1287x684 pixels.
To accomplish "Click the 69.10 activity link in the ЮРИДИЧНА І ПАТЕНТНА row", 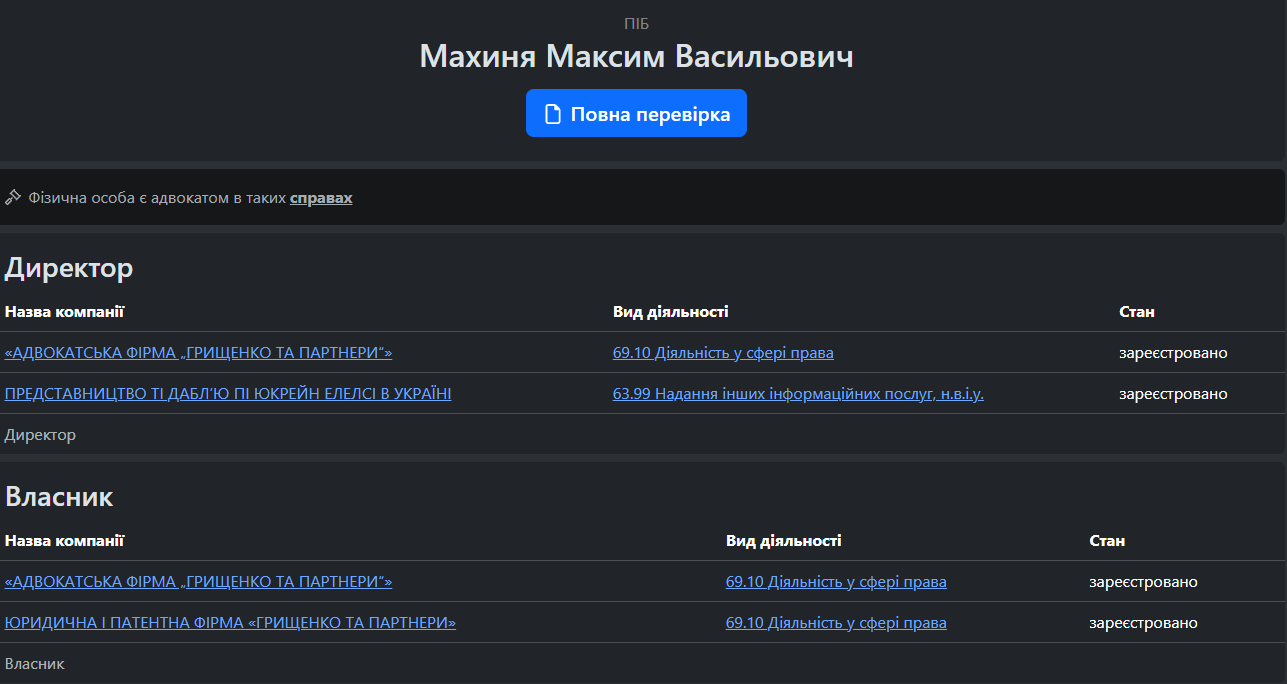I will pyautogui.click(x=836, y=623).
